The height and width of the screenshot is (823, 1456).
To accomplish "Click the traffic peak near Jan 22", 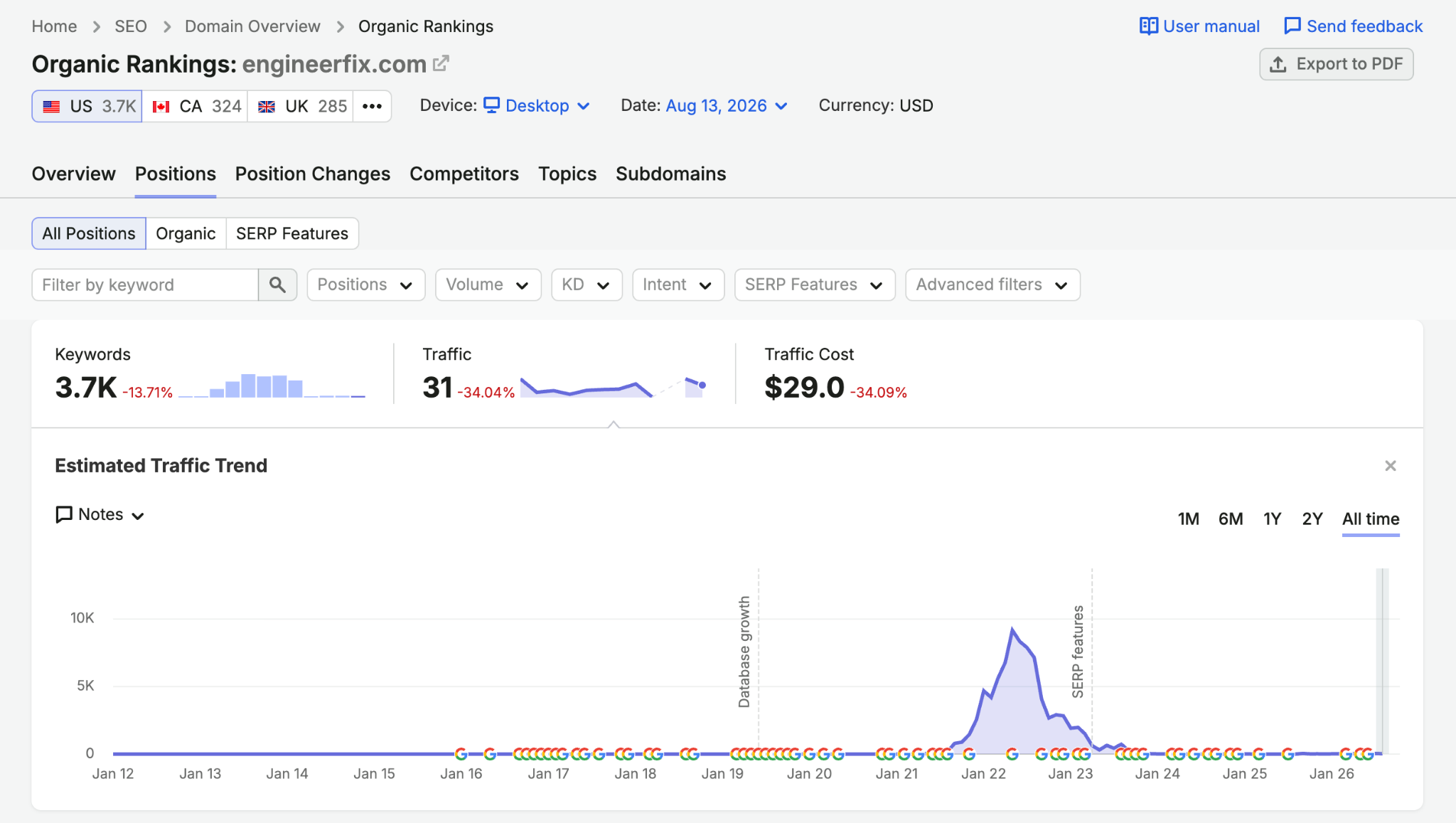I will pos(1012,629).
